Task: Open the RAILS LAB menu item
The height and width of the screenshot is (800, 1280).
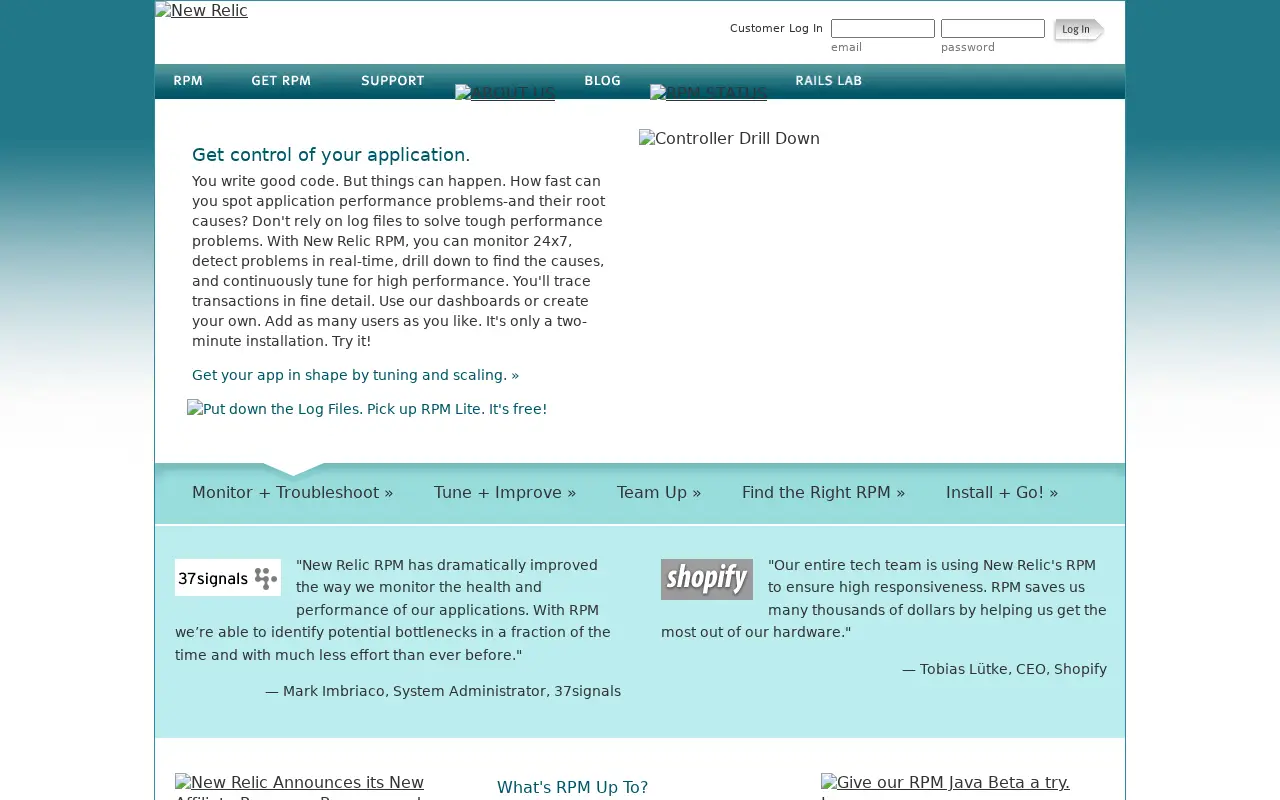Action: [829, 81]
